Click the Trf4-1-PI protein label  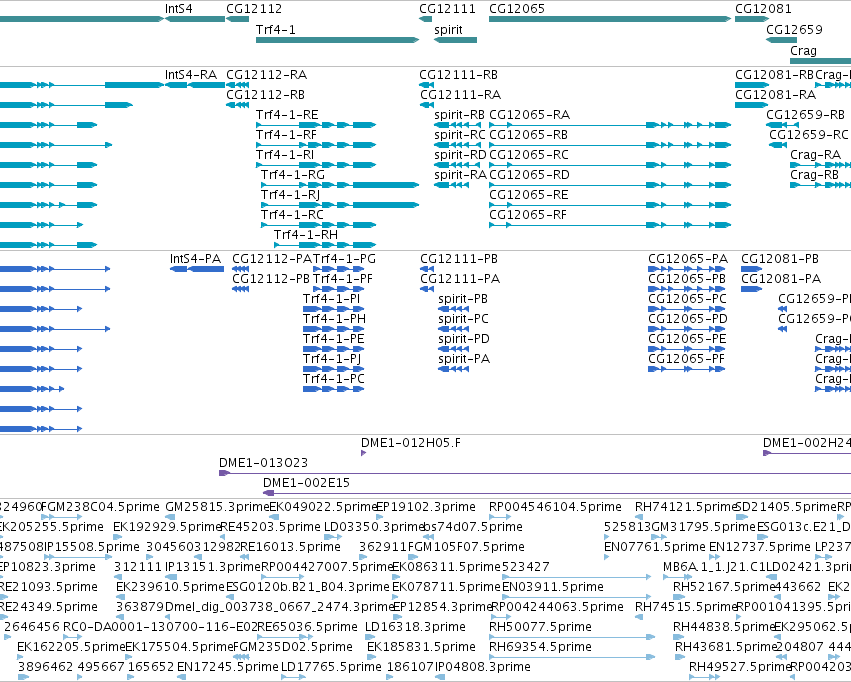332,299
